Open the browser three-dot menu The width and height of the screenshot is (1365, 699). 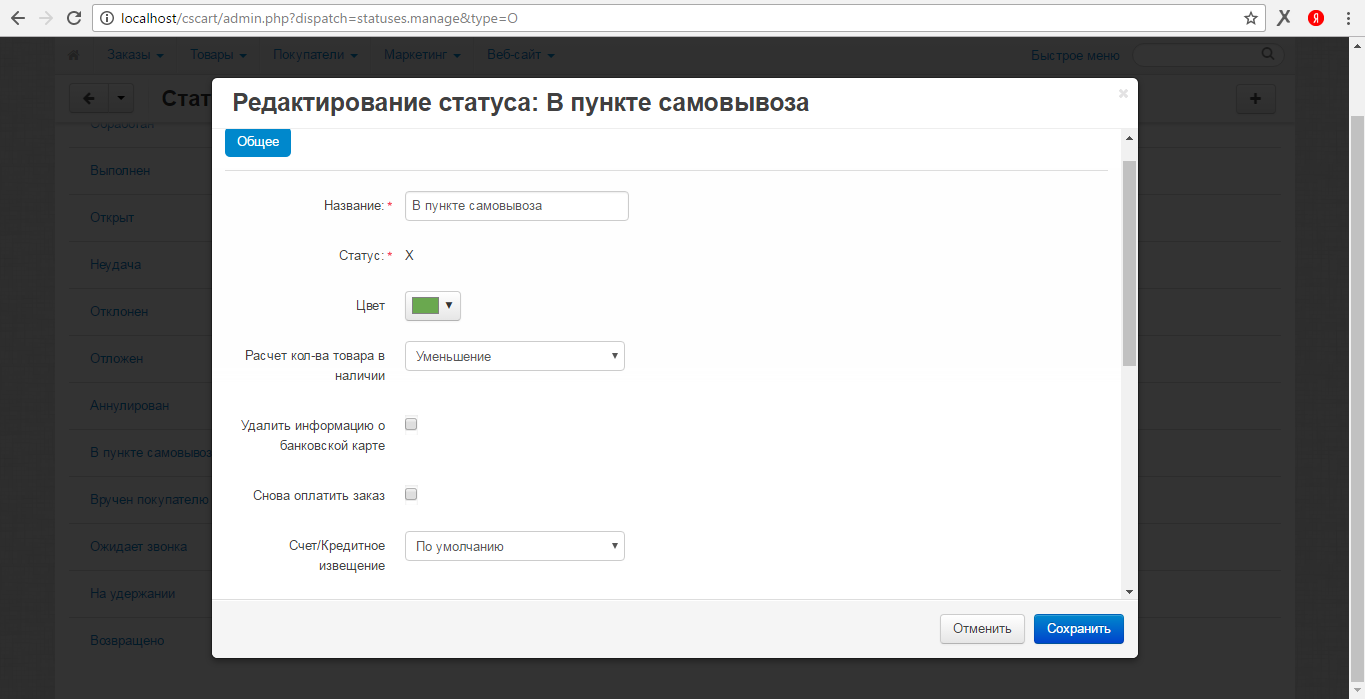pos(1348,18)
